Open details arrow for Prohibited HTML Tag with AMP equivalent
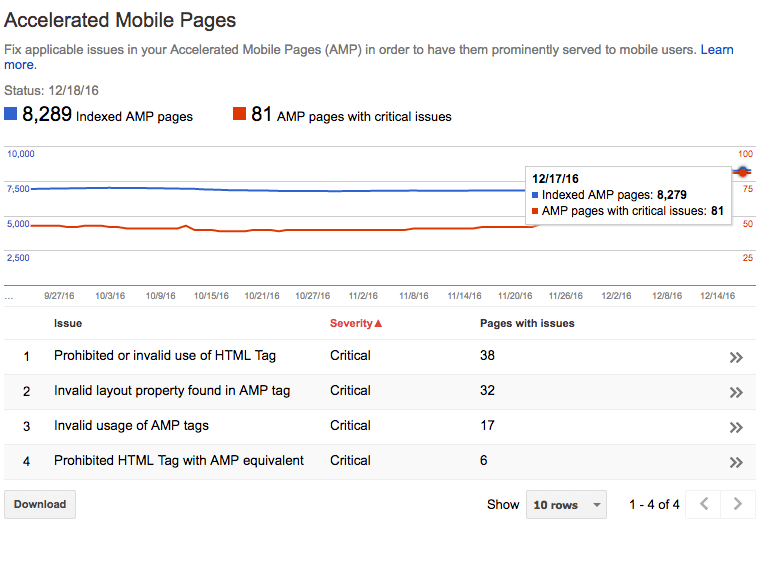784x563 pixels. [736, 462]
